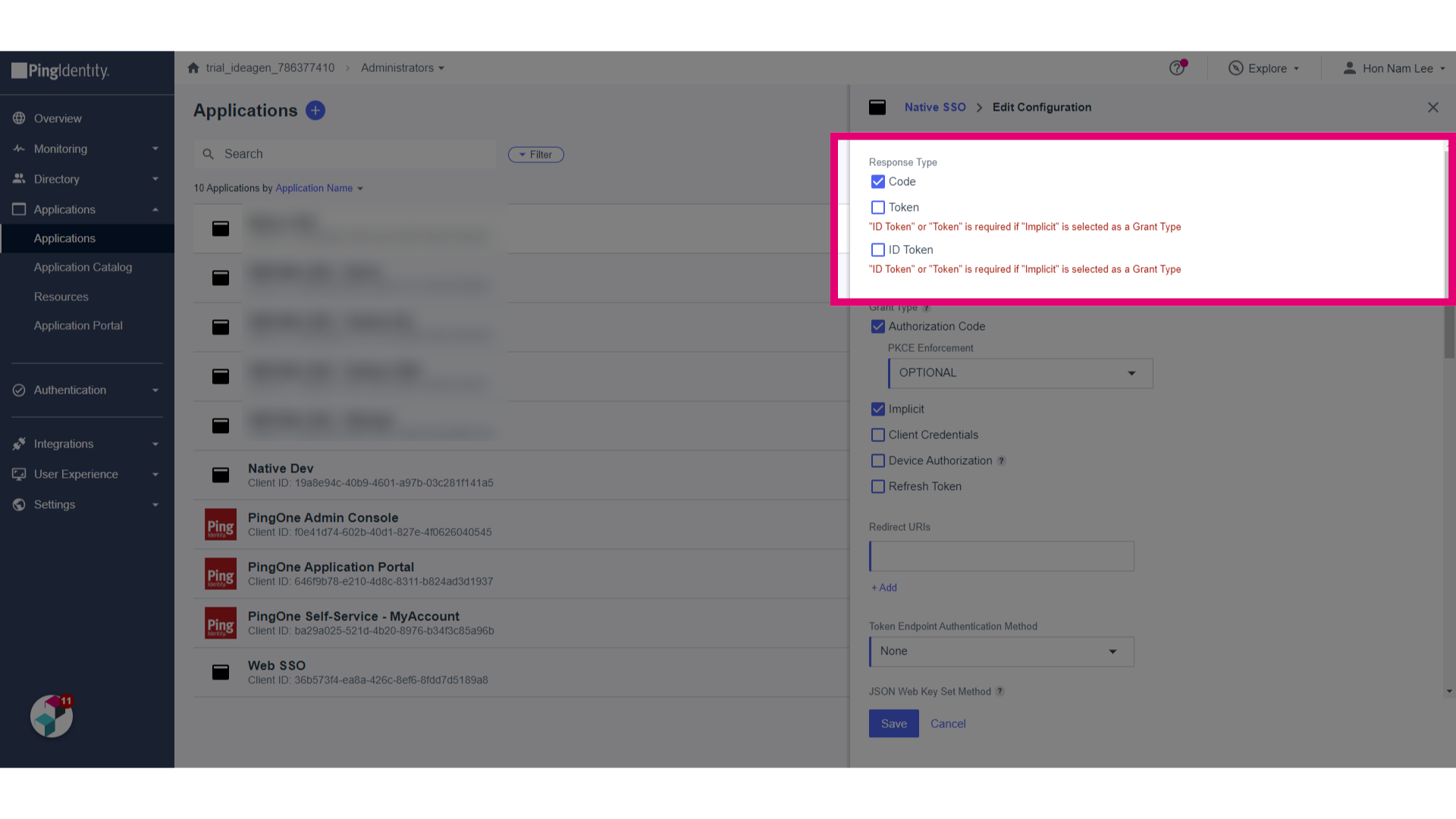Uncheck Authorization Code grant type
1456x819 pixels.
click(x=878, y=327)
